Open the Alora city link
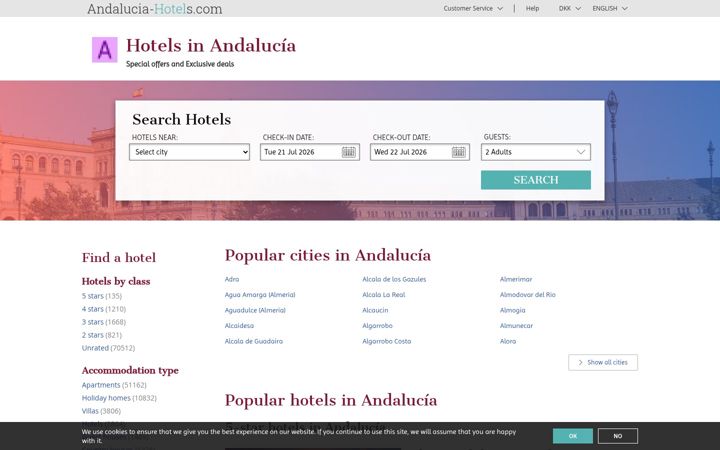The width and height of the screenshot is (720, 450). click(x=508, y=341)
